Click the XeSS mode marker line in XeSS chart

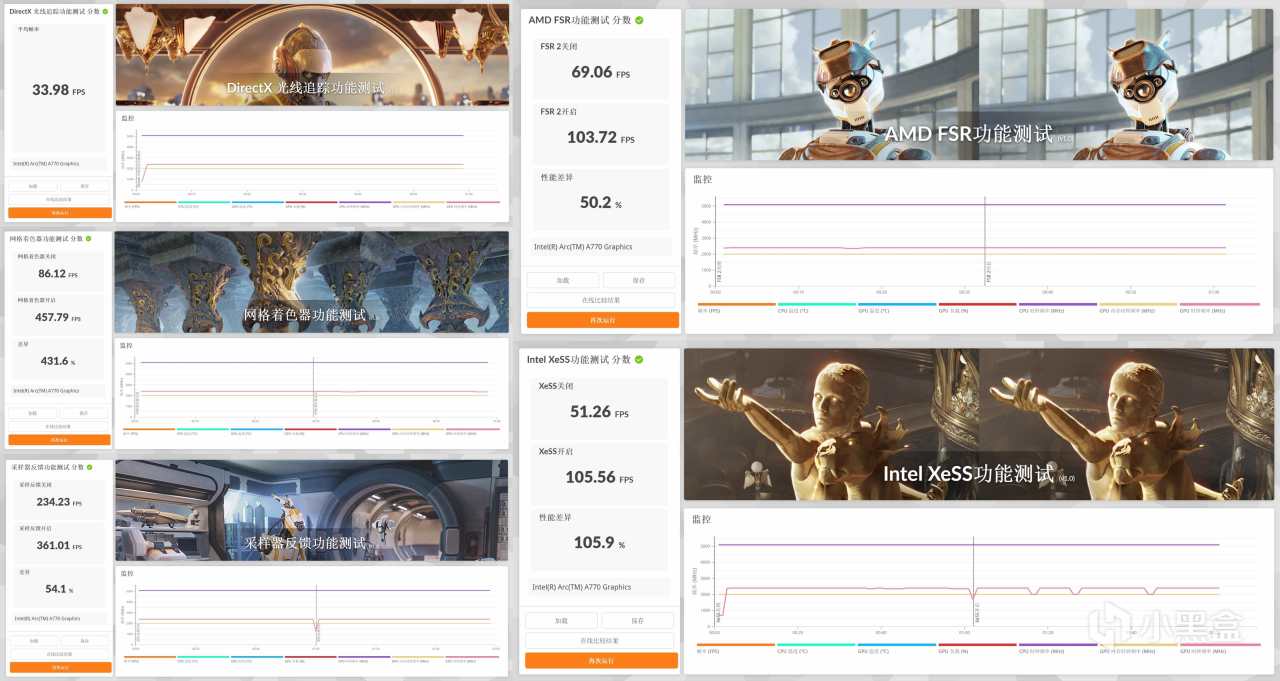pos(974,580)
